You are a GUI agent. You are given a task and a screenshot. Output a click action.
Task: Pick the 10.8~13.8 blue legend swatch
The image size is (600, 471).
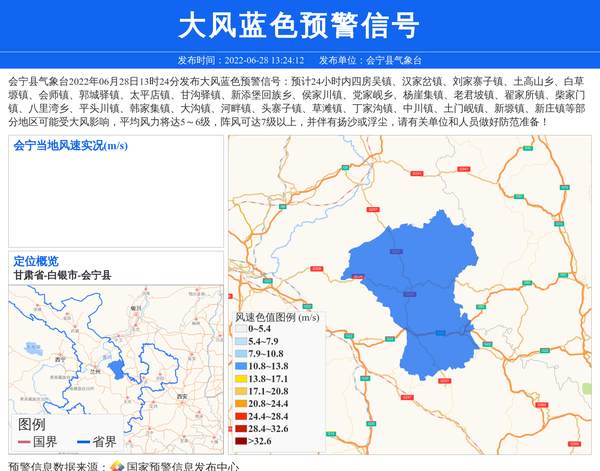(241, 367)
